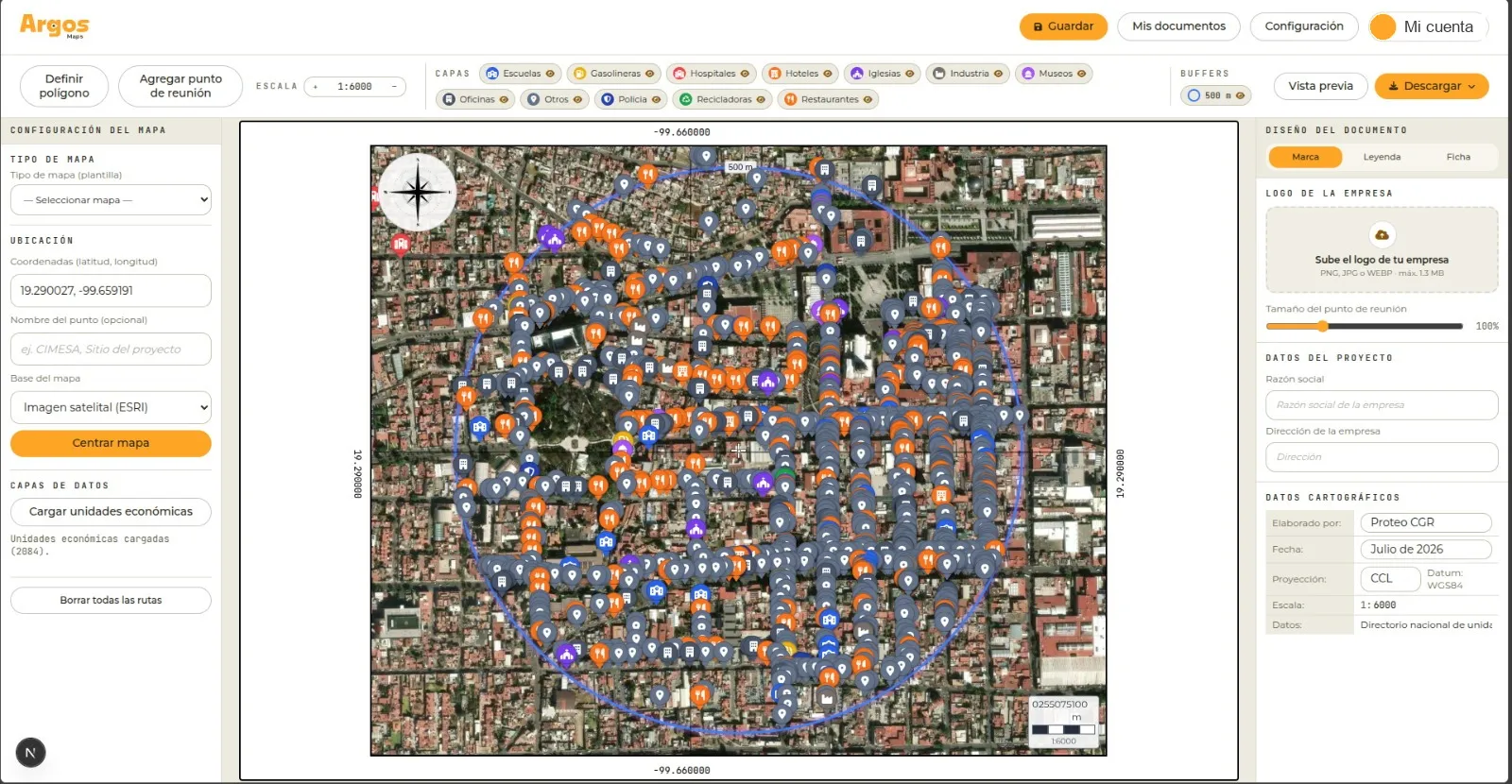Viewport: 1512px width, 784px height.
Task: Click the round N badge icon
Action: [x=30, y=753]
